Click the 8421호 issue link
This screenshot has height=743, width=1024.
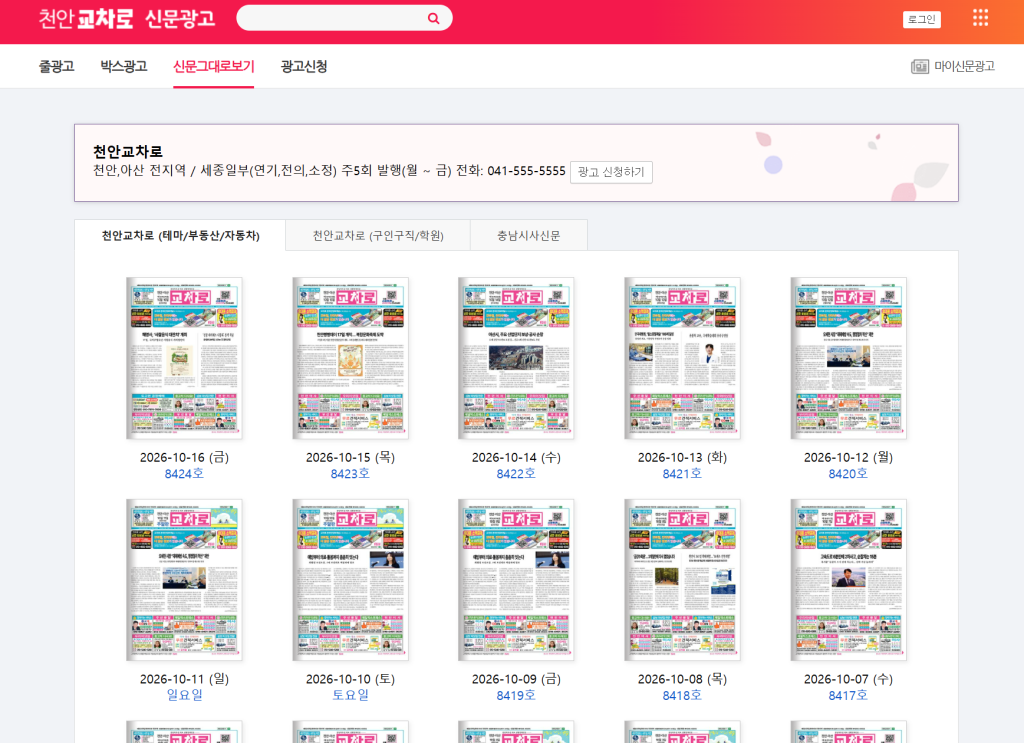tap(682, 473)
